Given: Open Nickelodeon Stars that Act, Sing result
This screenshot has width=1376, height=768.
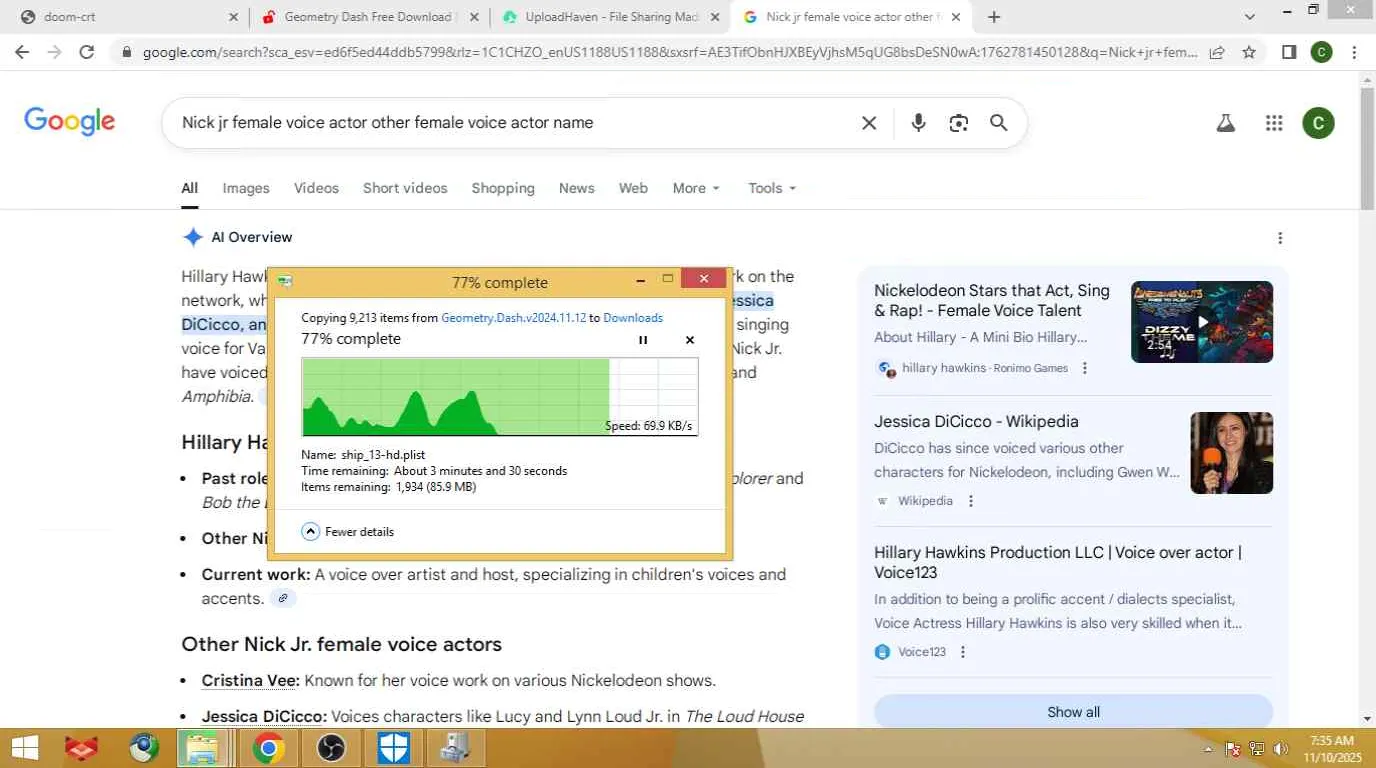Looking at the screenshot, I should 992,300.
